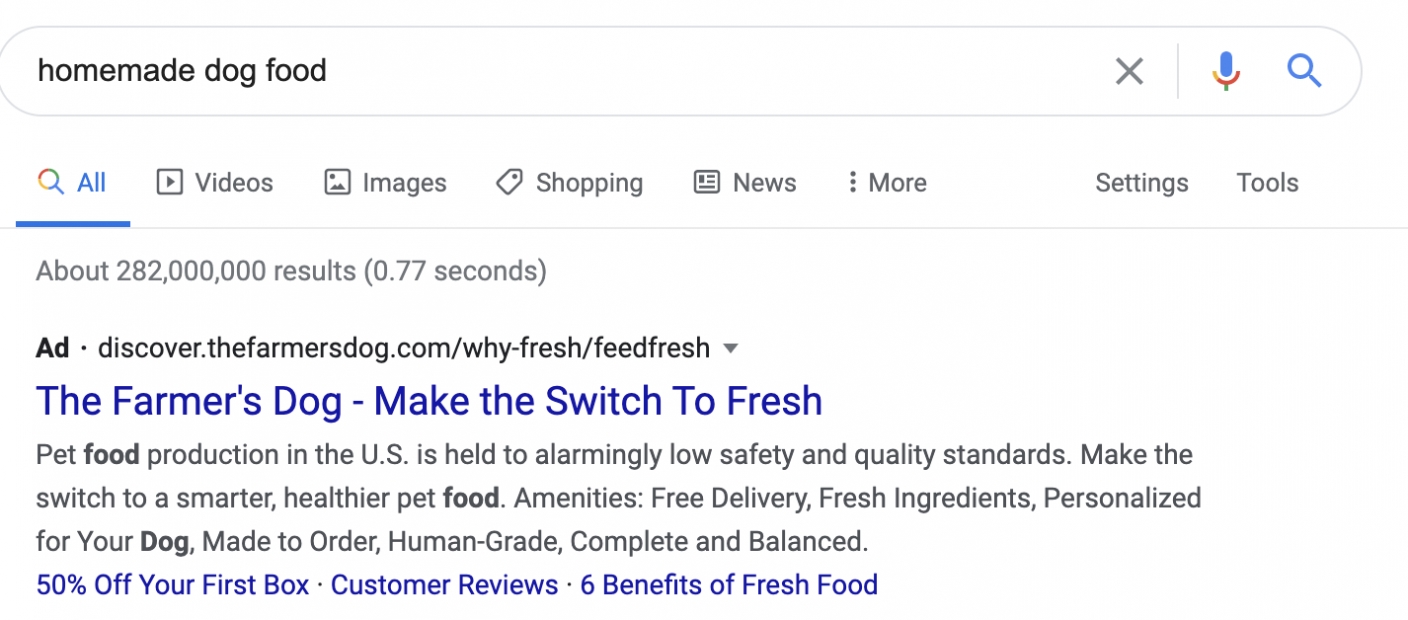The image size is (1408, 620).
Task: Open the Tools options
Action: point(1267,182)
